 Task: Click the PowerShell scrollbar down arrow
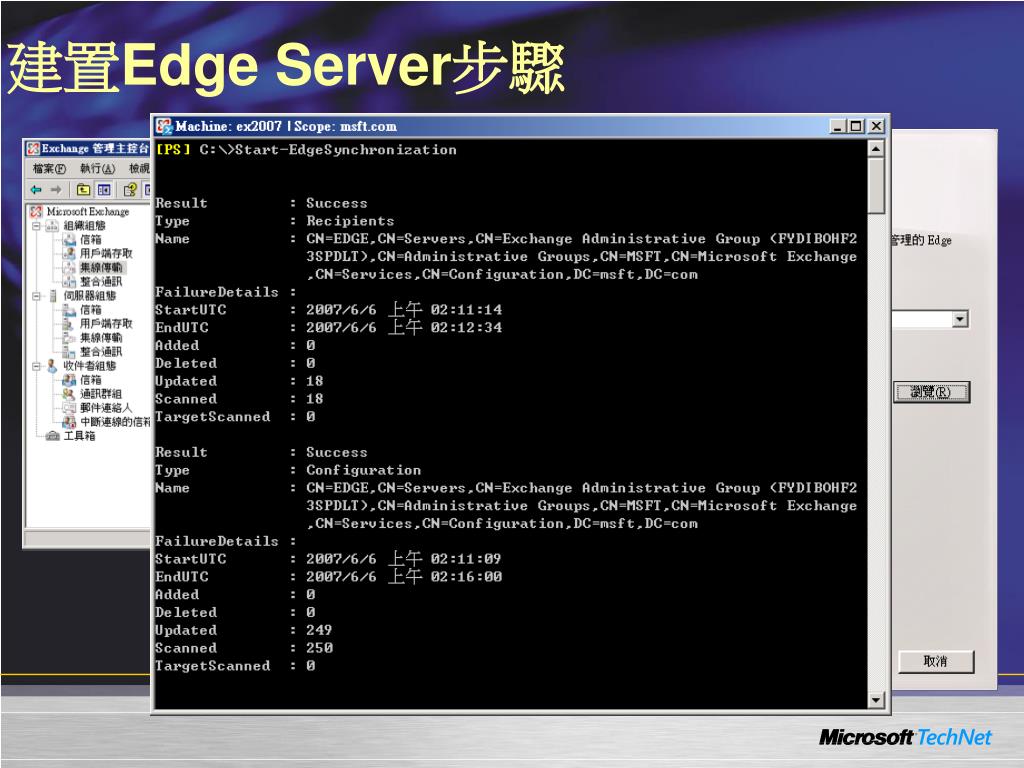pyautogui.click(x=876, y=700)
